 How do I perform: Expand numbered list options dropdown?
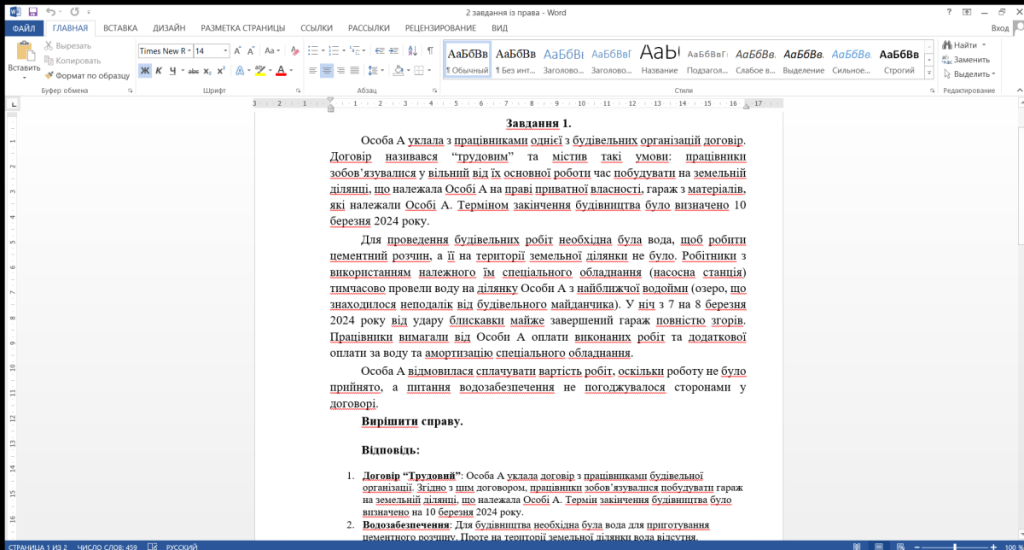coord(344,51)
